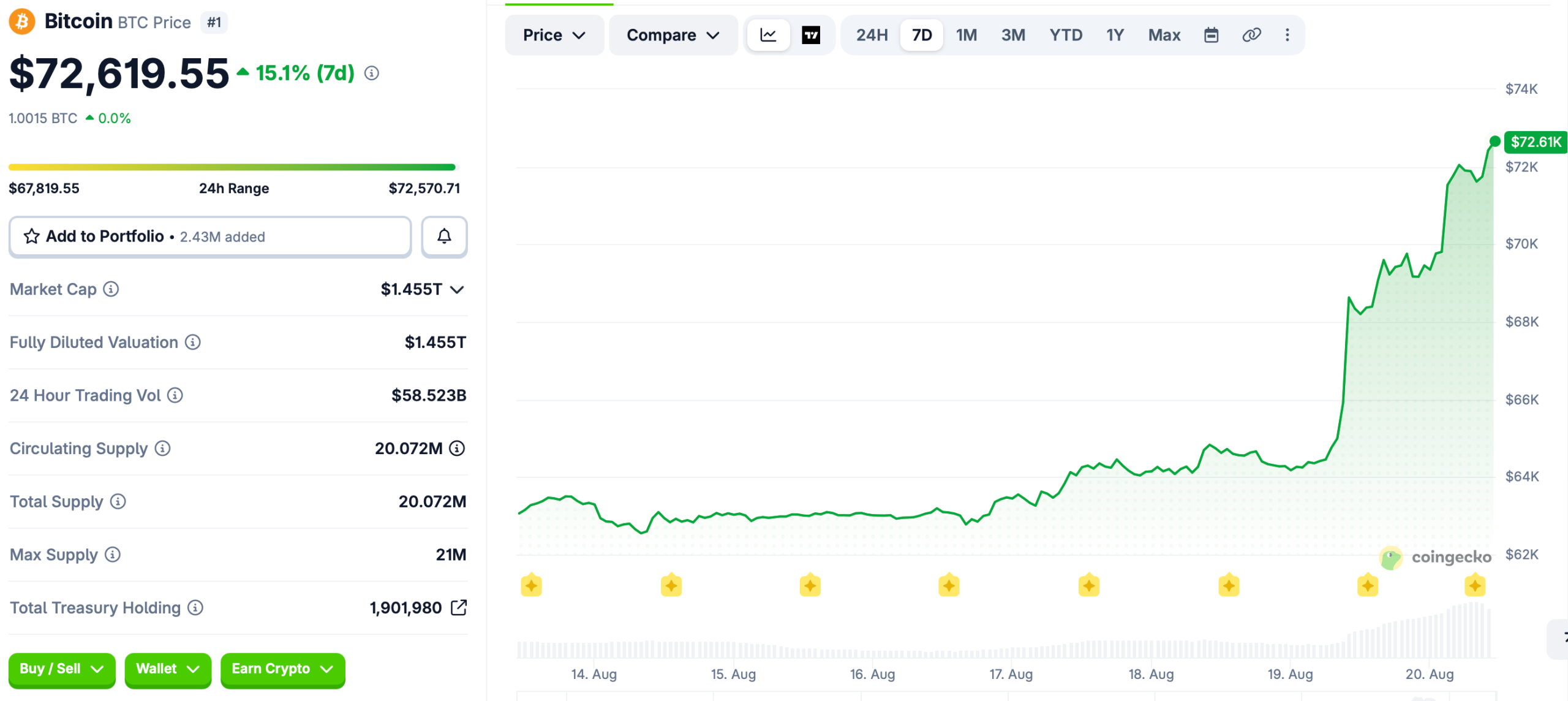Click info icon beside 20.072M circulating value
1568x701 pixels.
(457, 449)
